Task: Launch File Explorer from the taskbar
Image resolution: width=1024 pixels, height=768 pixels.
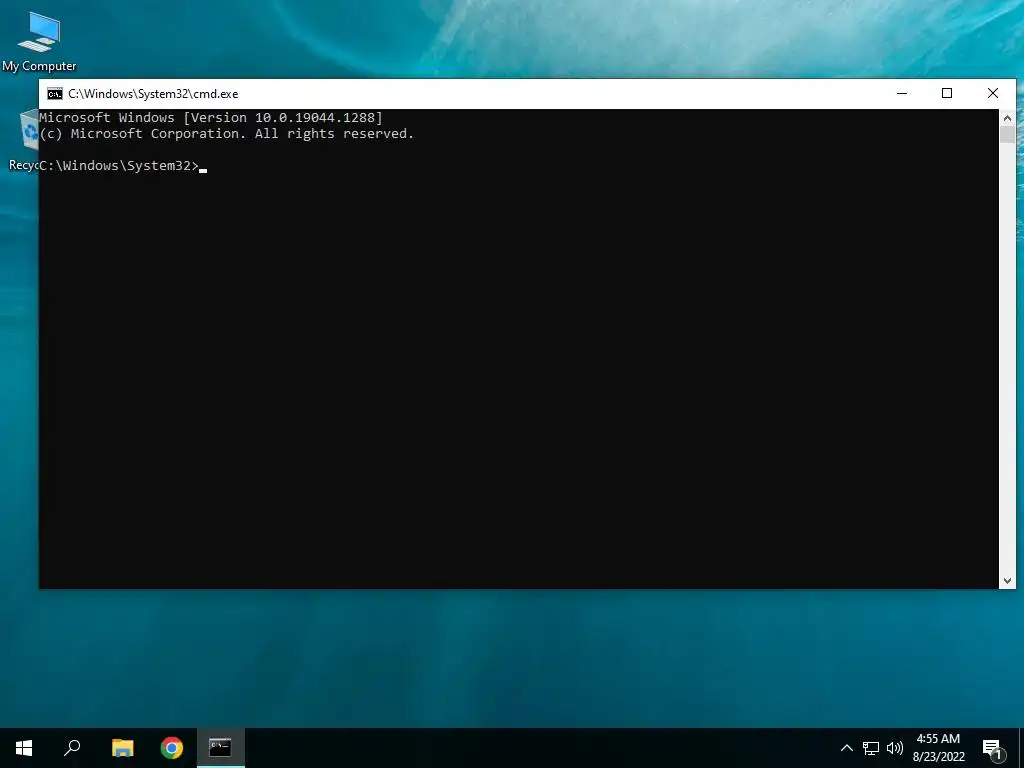Action: [x=122, y=748]
